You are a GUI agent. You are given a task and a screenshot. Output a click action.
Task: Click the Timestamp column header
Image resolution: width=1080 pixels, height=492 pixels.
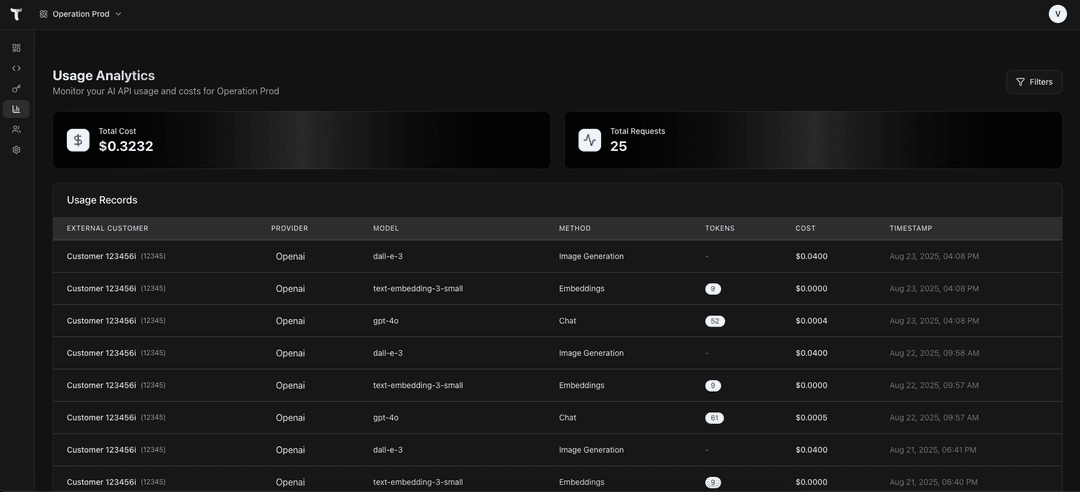(x=910, y=228)
